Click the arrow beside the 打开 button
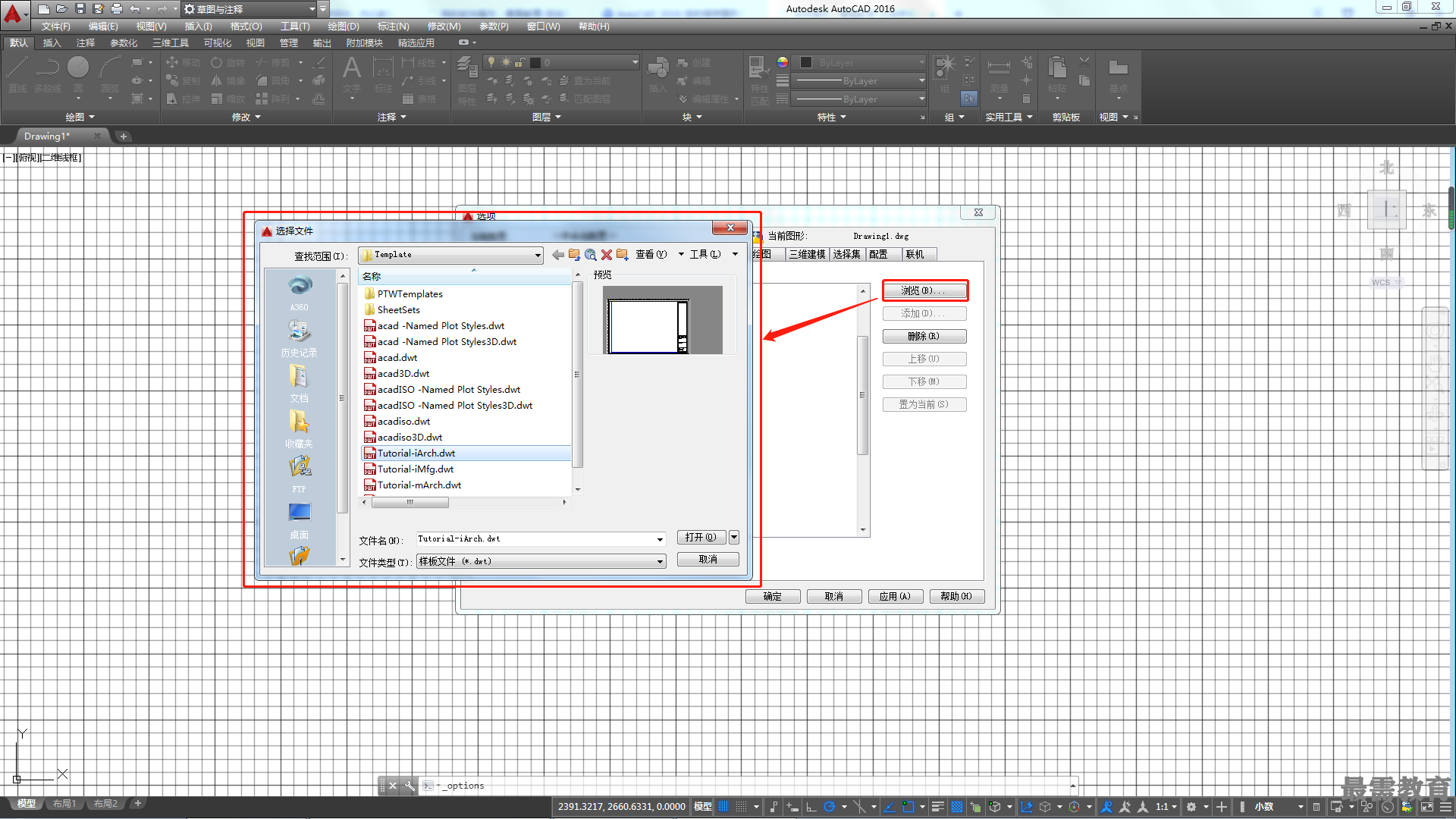This screenshot has width=1456, height=819. coord(734,537)
